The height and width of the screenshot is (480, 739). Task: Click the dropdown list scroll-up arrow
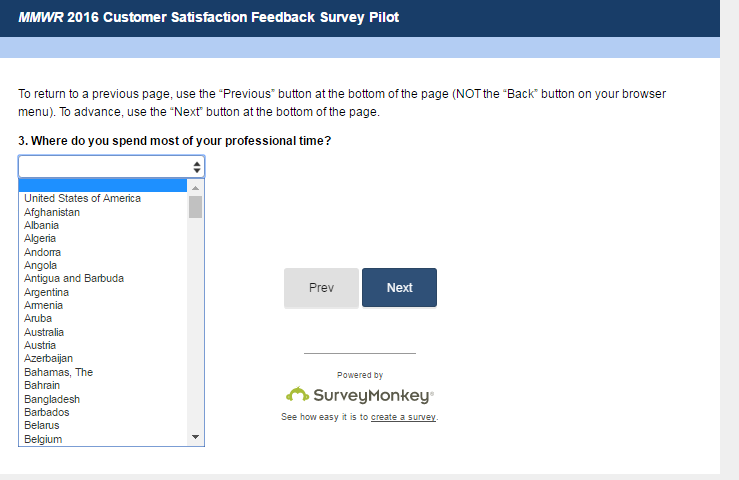point(195,188)
